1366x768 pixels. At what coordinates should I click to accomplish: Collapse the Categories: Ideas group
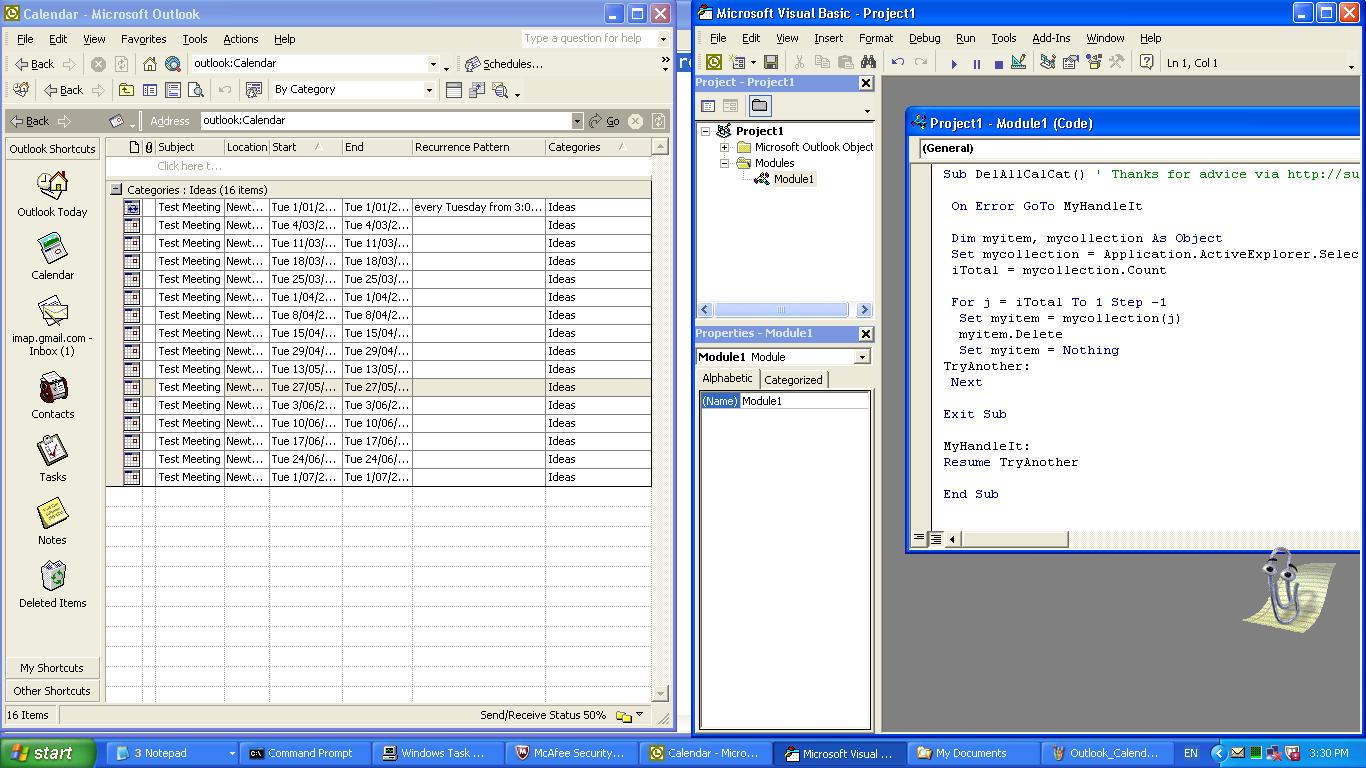click(x=116, y=189)
